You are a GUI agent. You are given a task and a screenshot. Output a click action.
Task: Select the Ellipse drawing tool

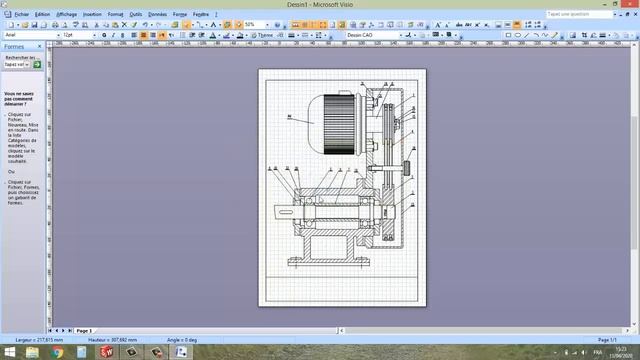point(518,35)
